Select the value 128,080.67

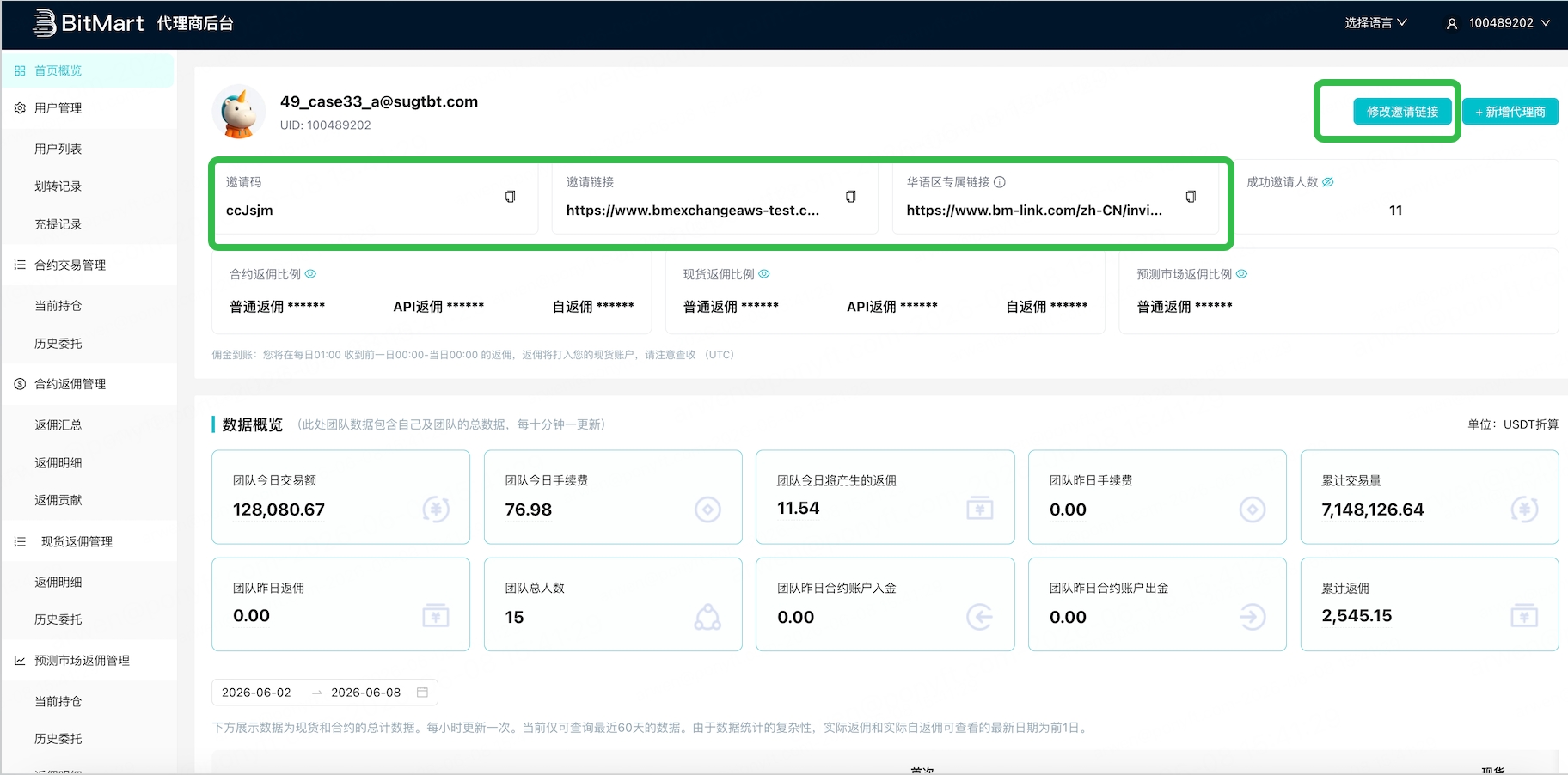[279, 510]
